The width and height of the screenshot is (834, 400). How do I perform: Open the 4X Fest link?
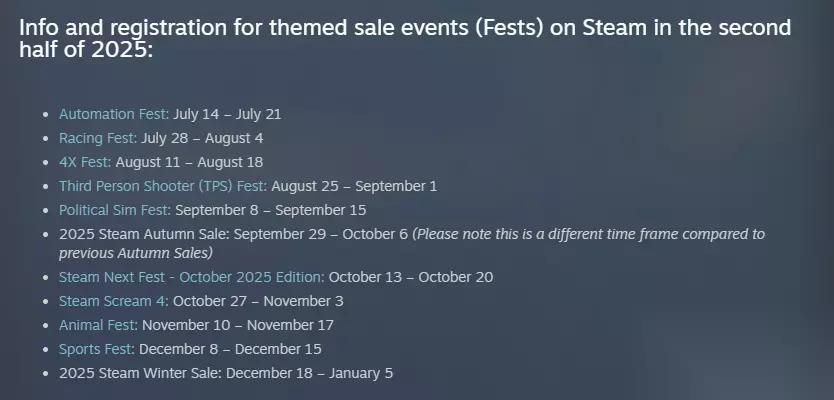85,162
